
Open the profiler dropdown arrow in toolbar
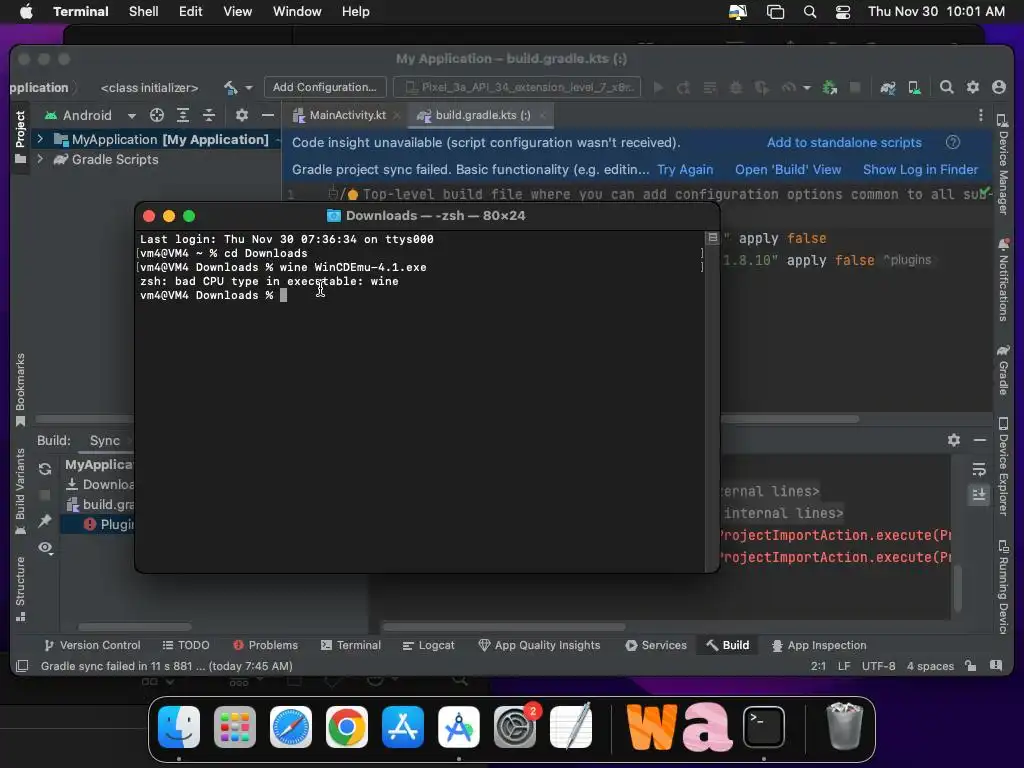pyautogui.click(x=807, y=88)
